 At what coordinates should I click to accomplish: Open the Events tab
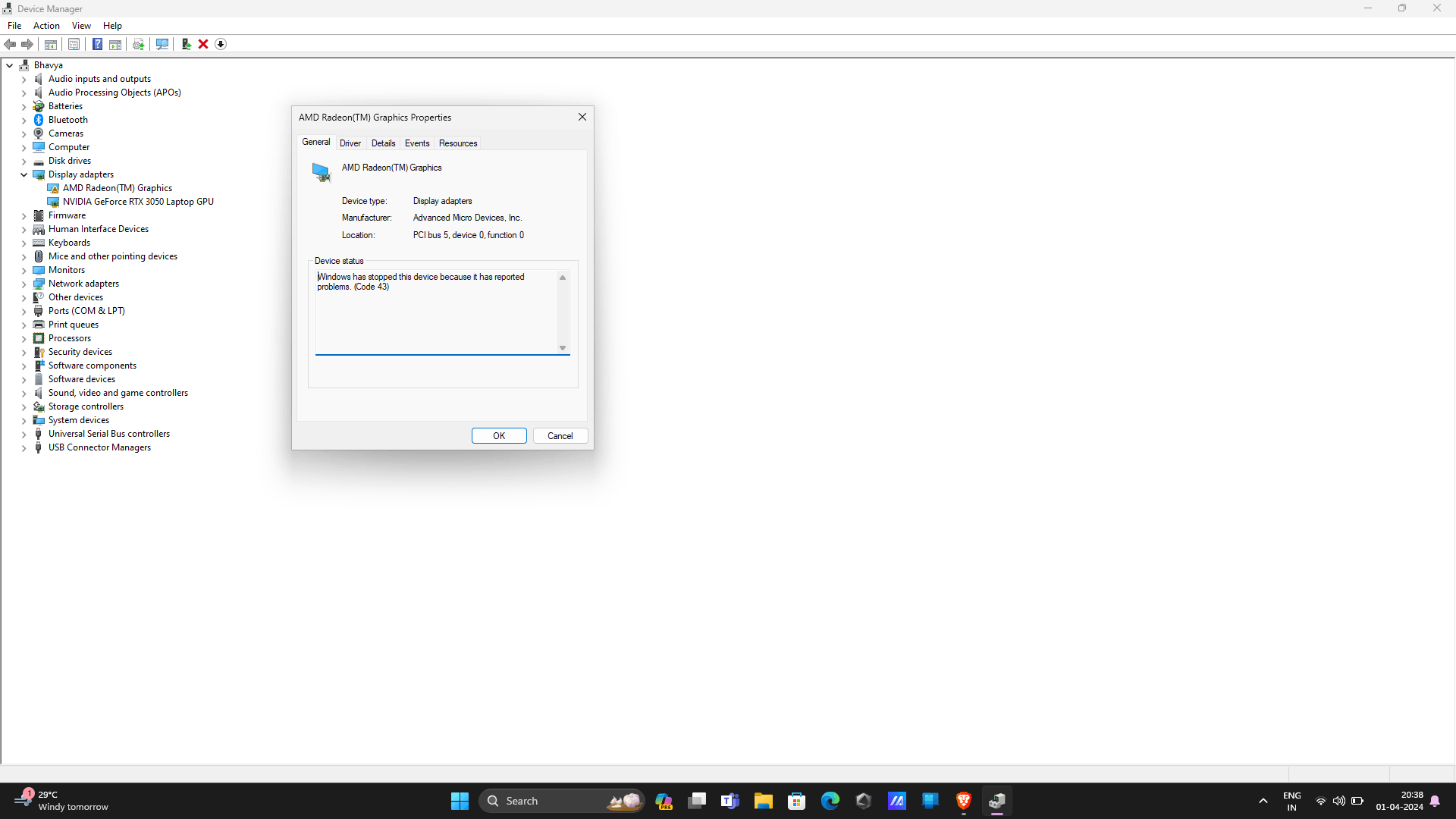(416, 143)
